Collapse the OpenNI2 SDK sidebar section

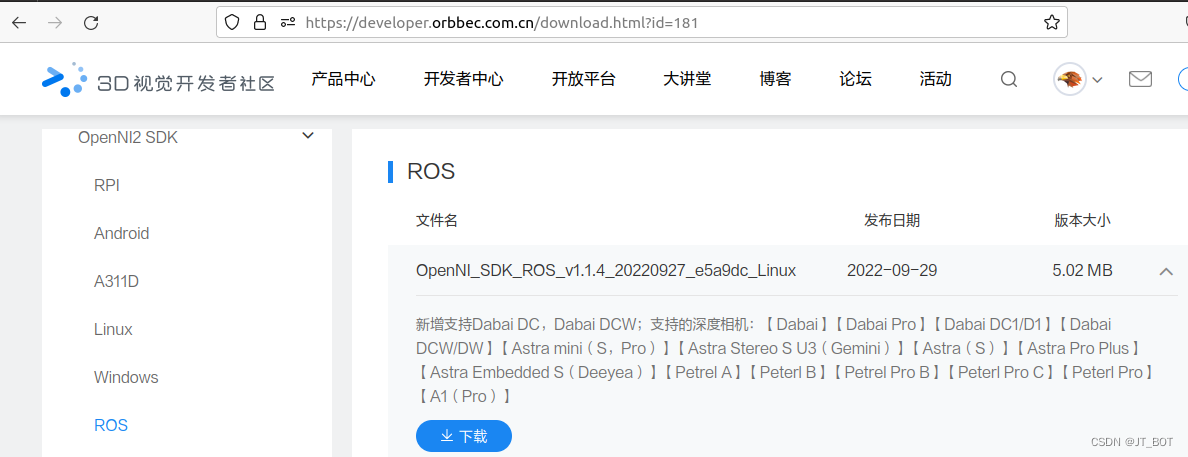(x=308, y=136)
